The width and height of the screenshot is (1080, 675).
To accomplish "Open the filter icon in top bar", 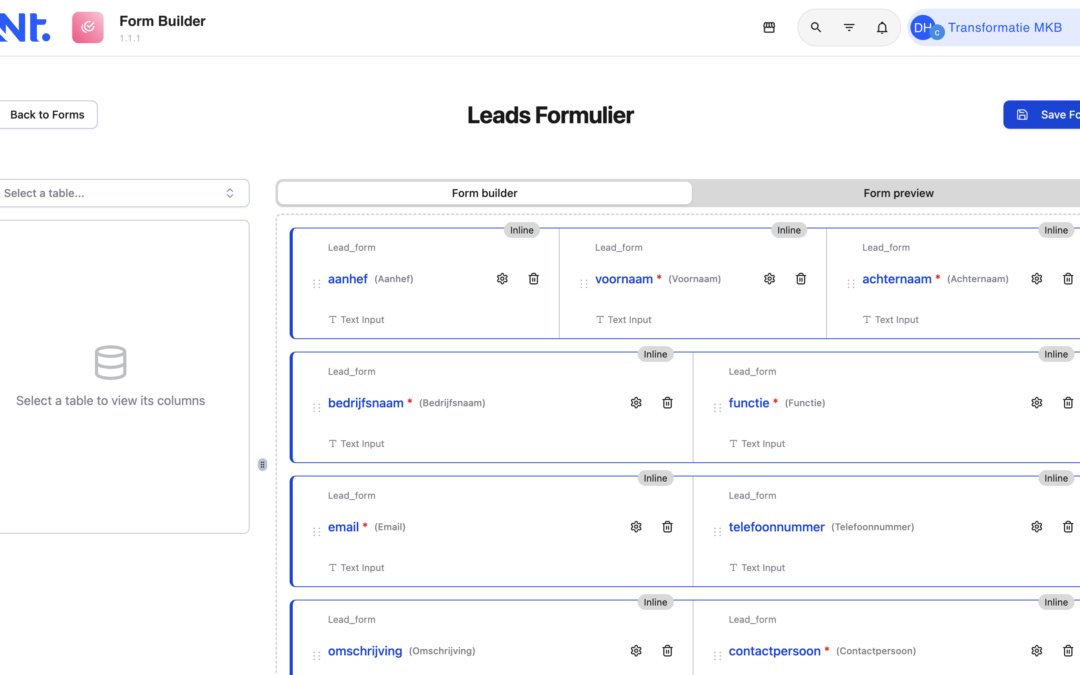I will [849, 28].
